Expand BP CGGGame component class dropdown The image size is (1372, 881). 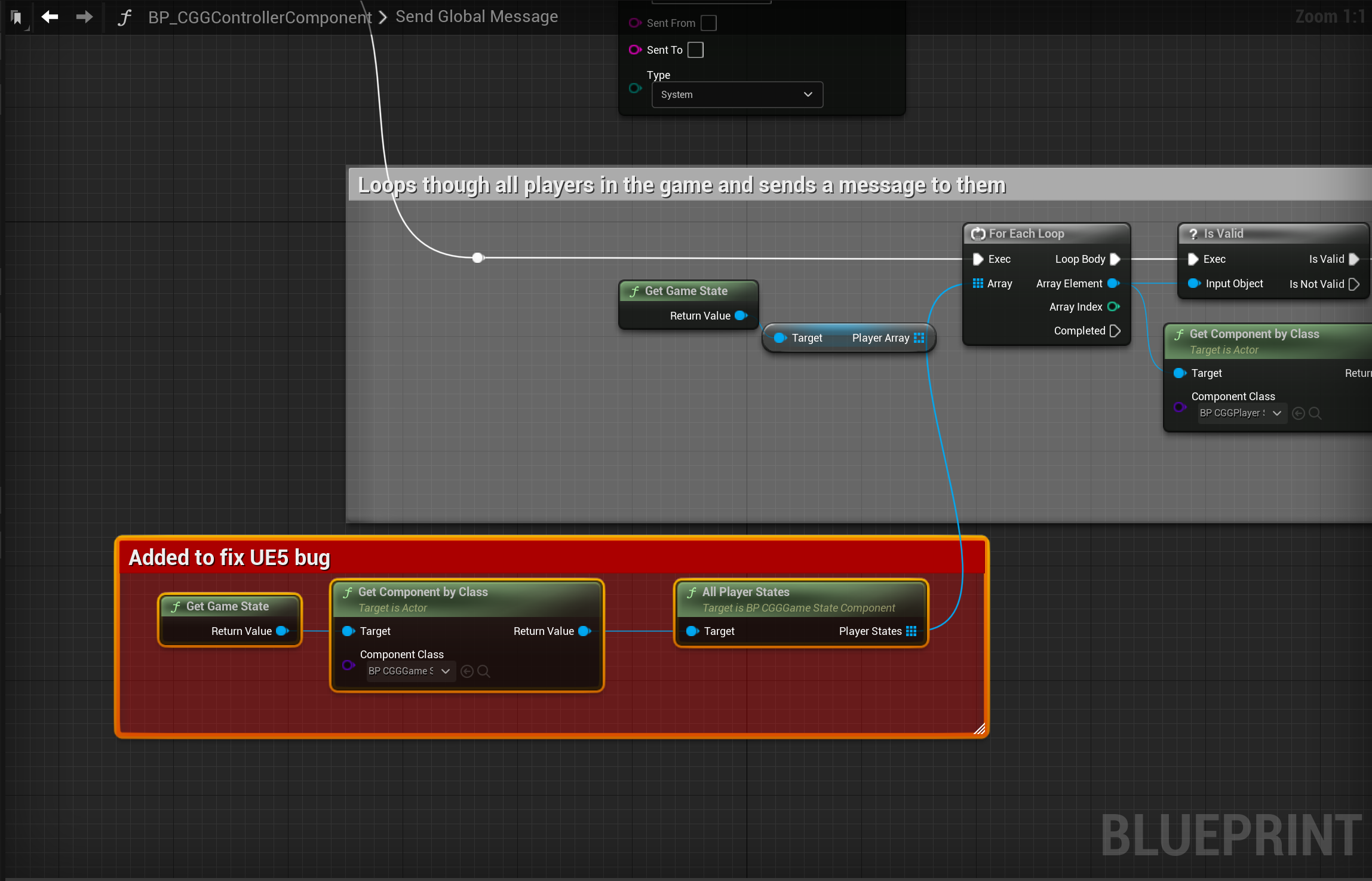(x=410, y=671)
